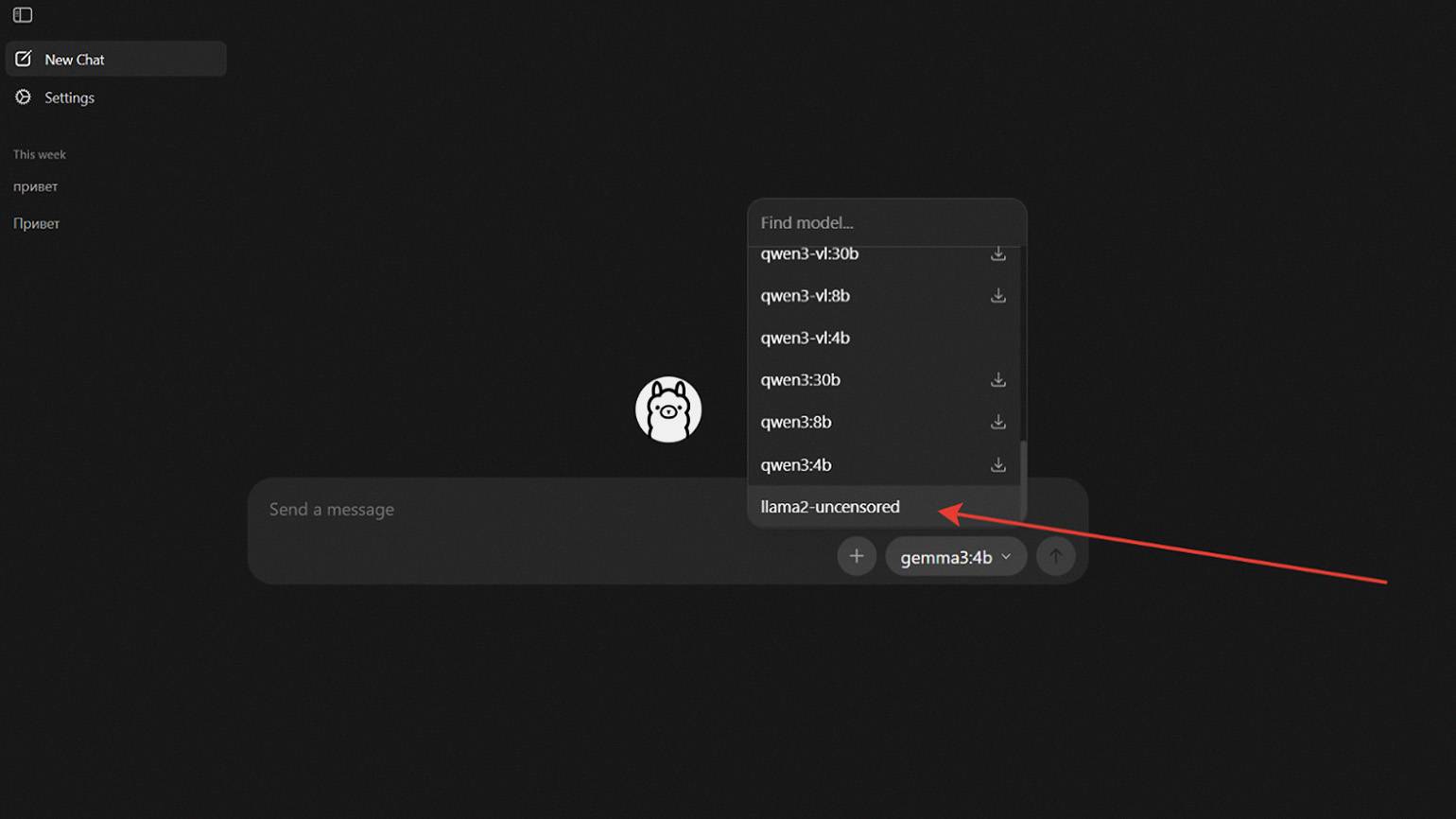Pick the qwen3-vl:30b model entry
This screenshot has height=819, width=1456.
[x=809, y=254]
